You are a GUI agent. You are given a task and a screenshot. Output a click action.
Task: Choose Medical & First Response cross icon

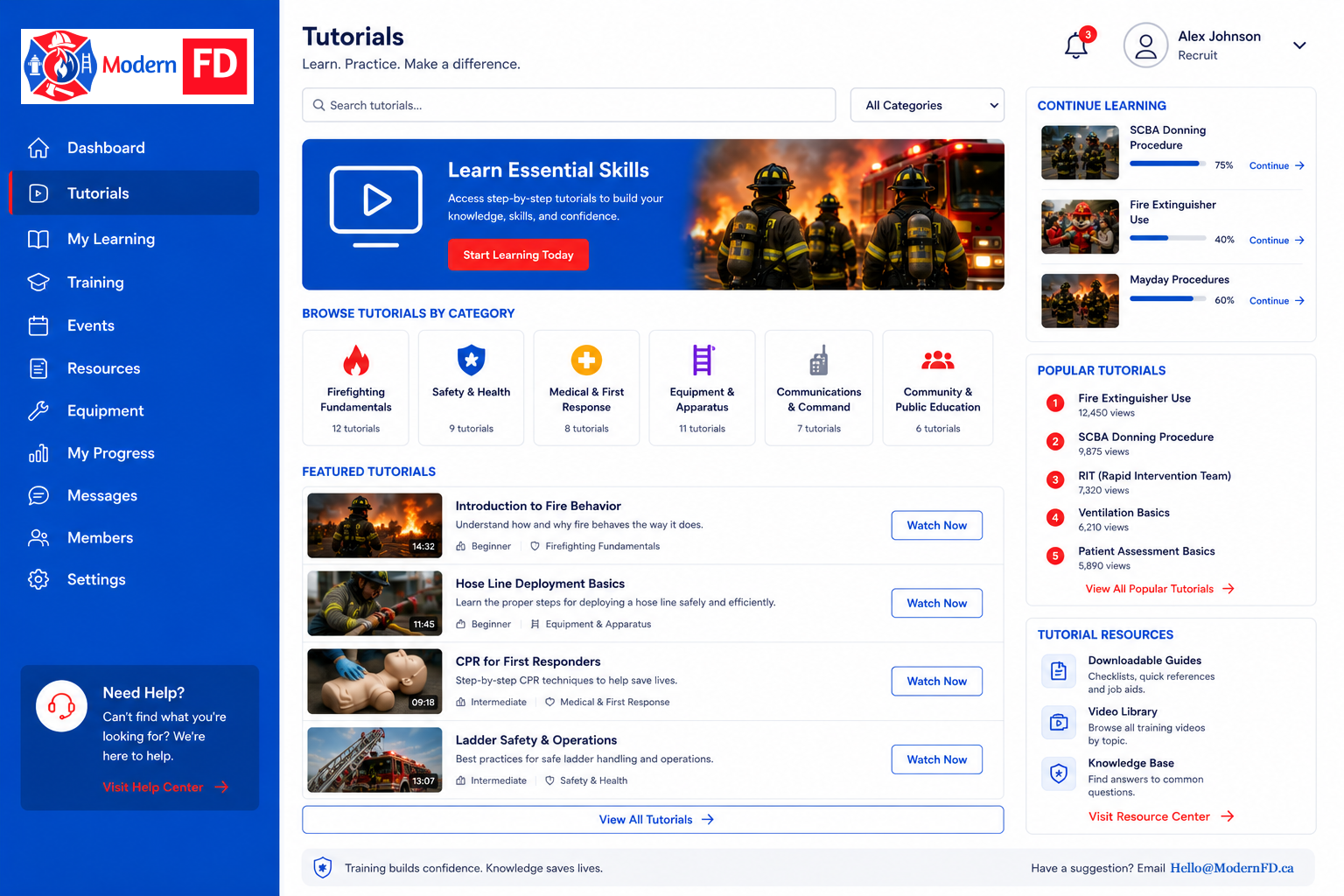[x=586, y=360]
